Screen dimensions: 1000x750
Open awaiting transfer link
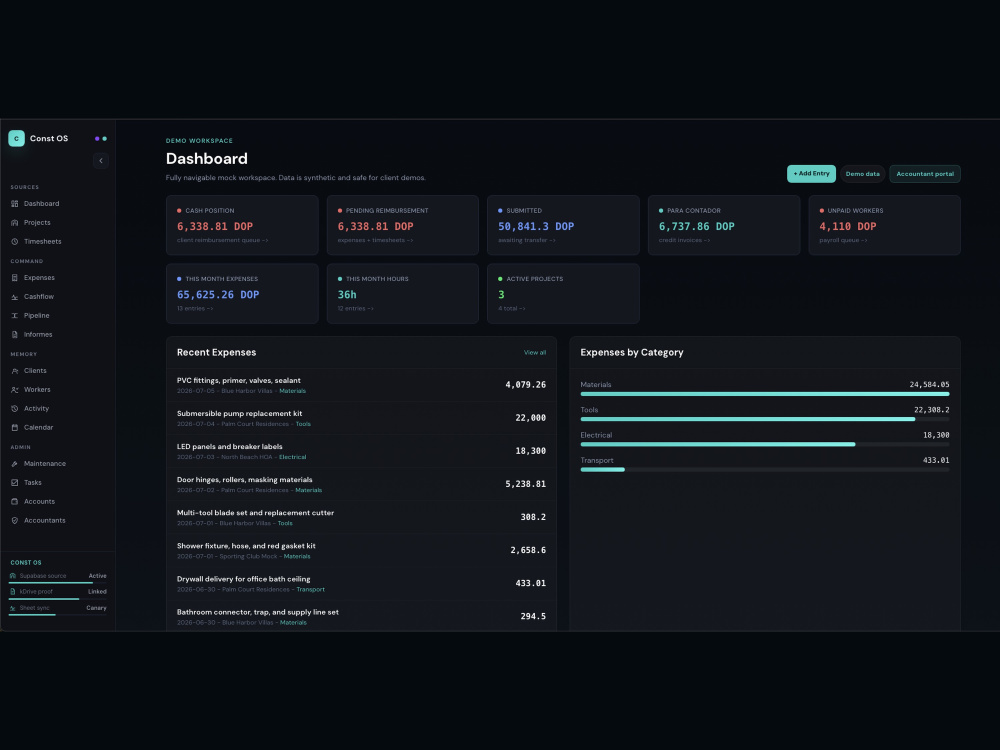pos(527,240)
